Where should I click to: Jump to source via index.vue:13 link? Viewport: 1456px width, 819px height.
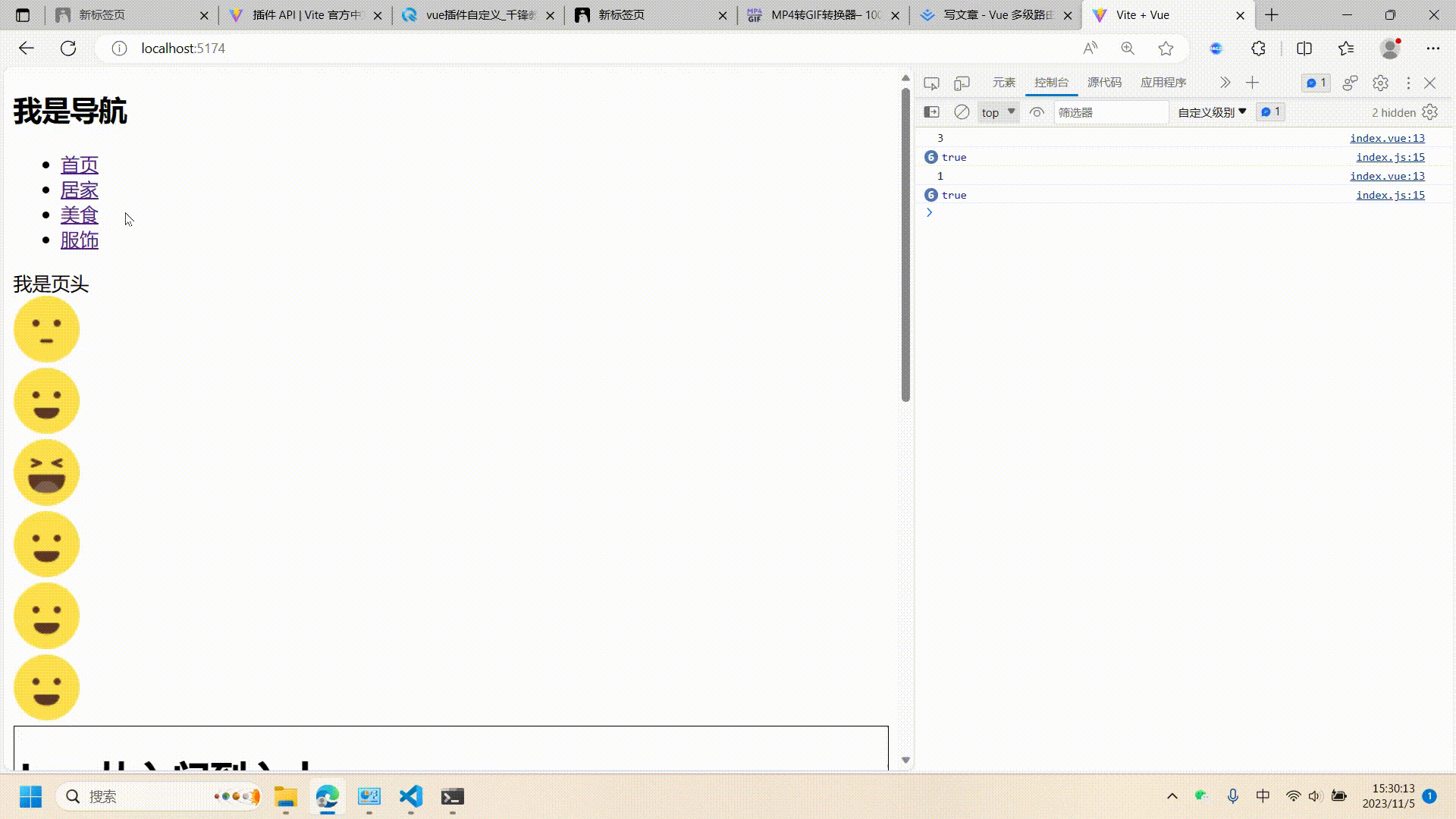[1387, 138]
